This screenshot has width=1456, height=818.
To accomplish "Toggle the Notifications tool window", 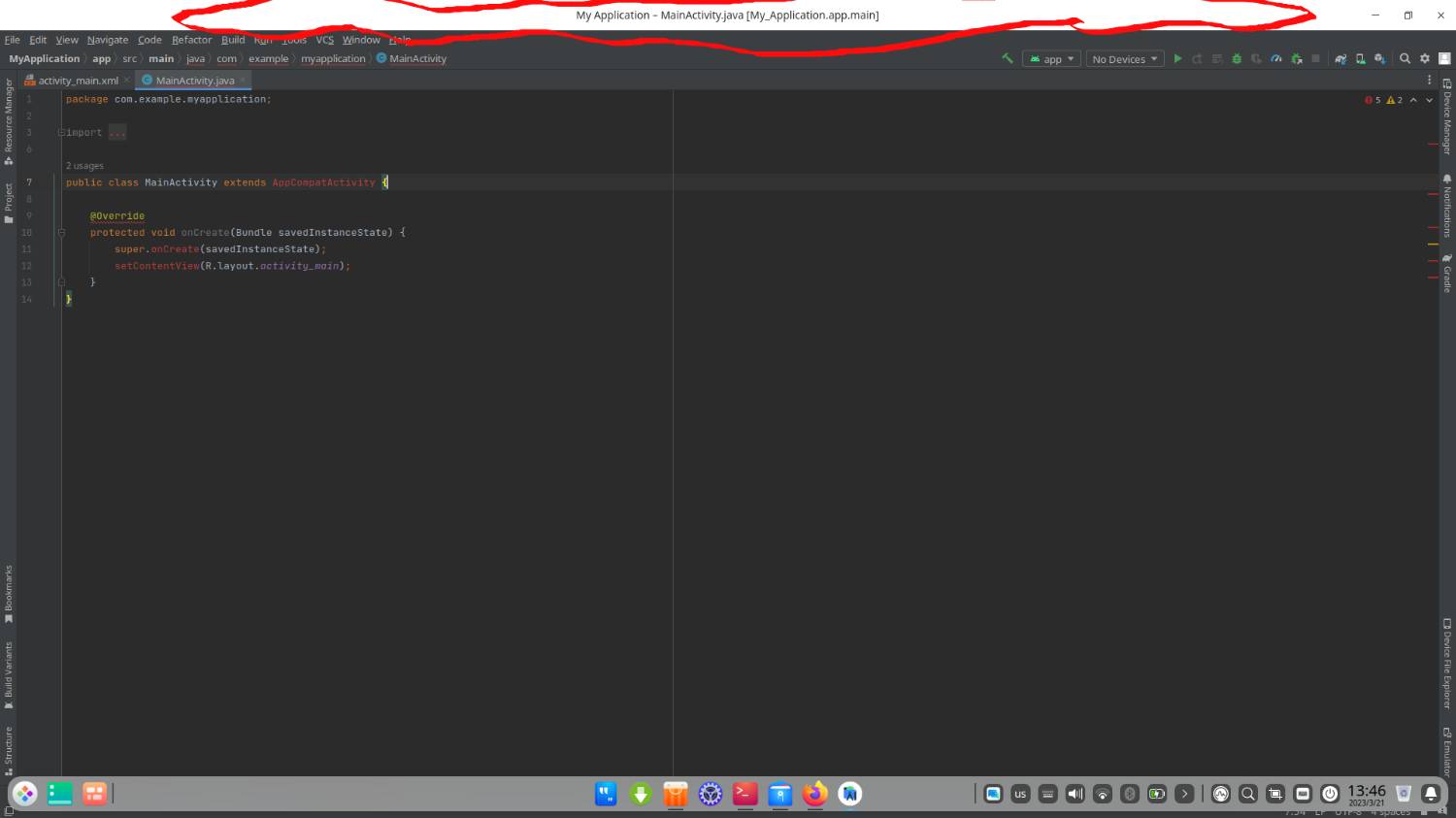I will (1446, 206).
